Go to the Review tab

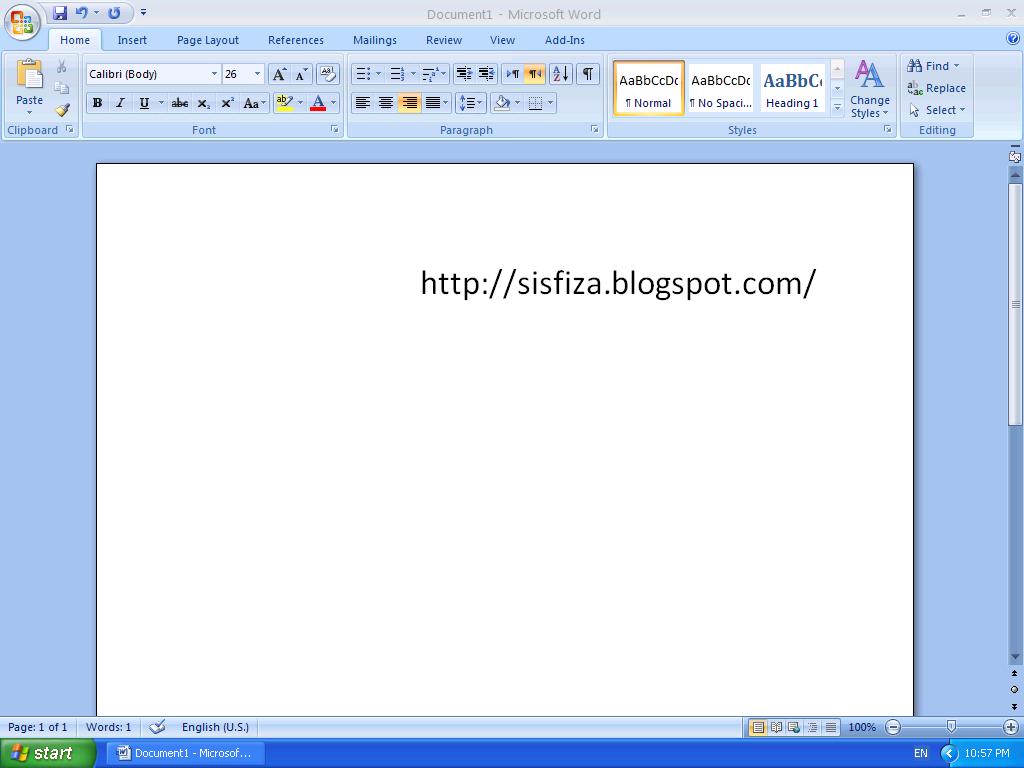[x=444, y=40]
